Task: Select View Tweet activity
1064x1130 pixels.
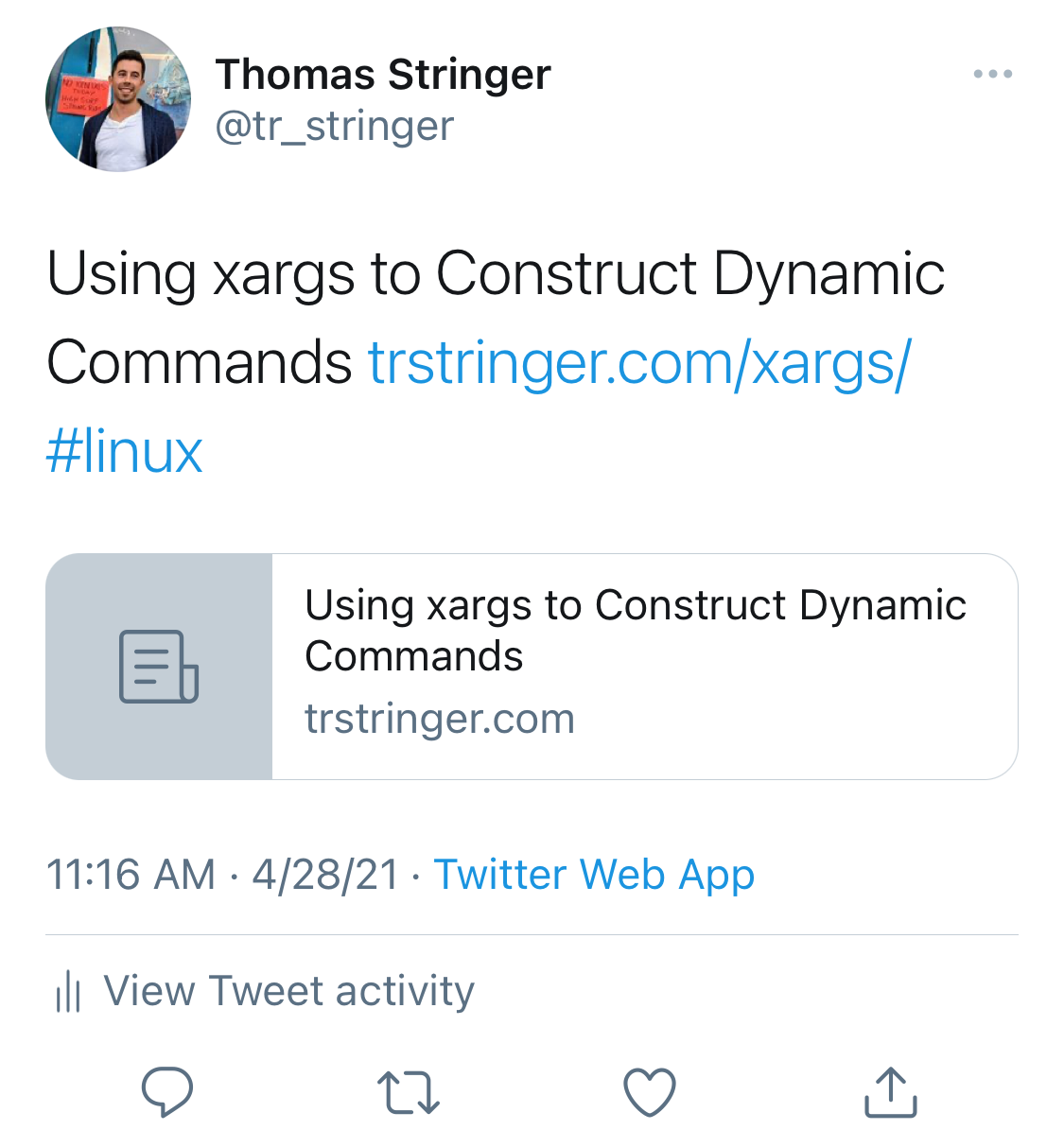Action: click(289, 990)
